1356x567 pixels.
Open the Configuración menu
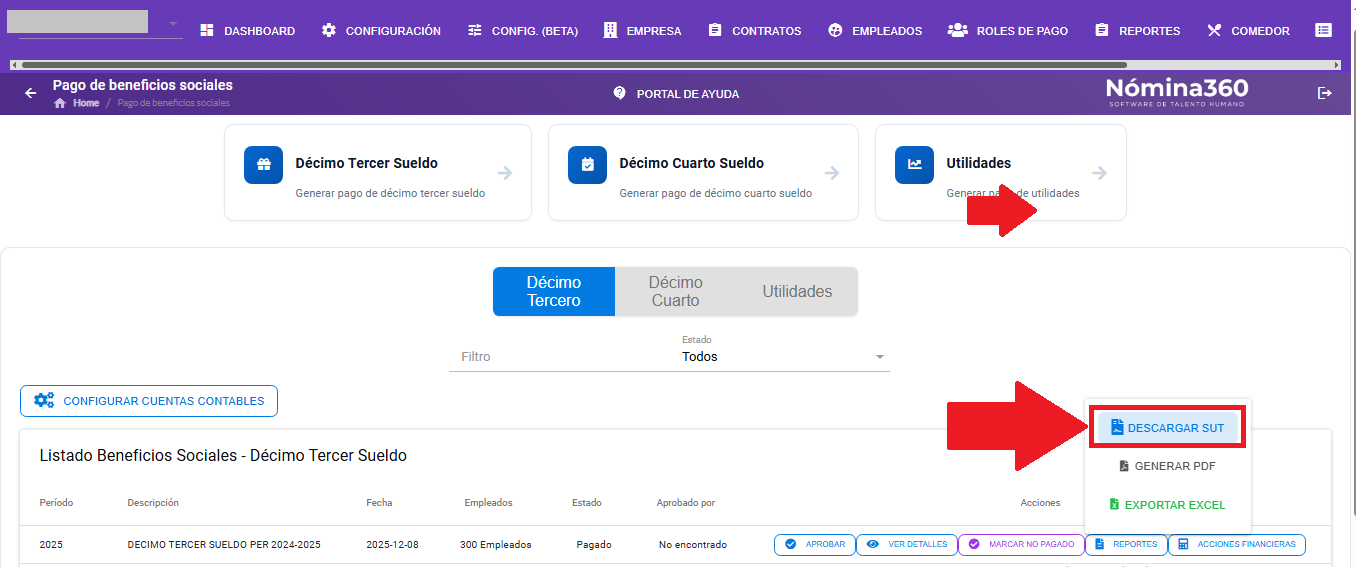coord(381,31)
